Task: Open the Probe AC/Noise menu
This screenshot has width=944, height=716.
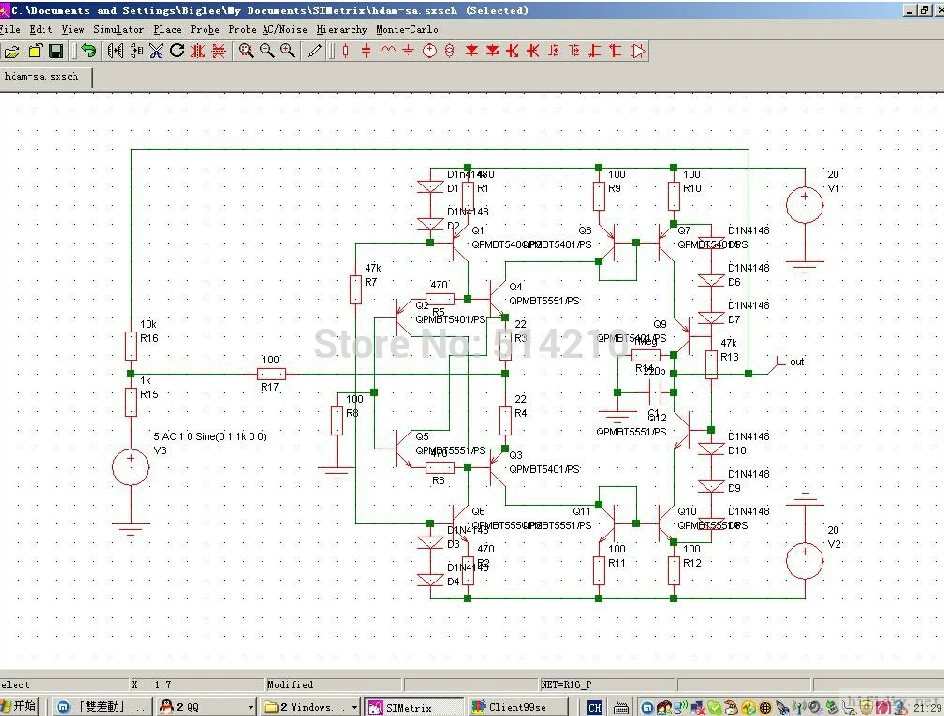Action: 268,30
